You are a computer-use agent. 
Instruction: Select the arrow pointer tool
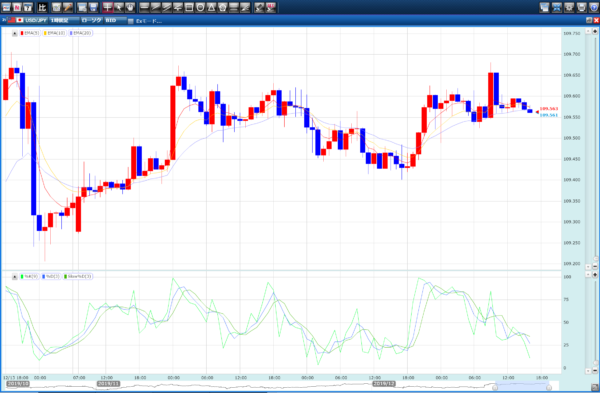coord(119,7)
